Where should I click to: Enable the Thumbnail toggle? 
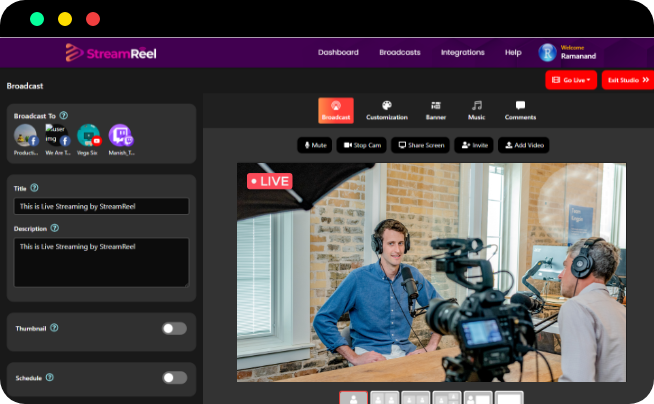(x=174, y=328)
